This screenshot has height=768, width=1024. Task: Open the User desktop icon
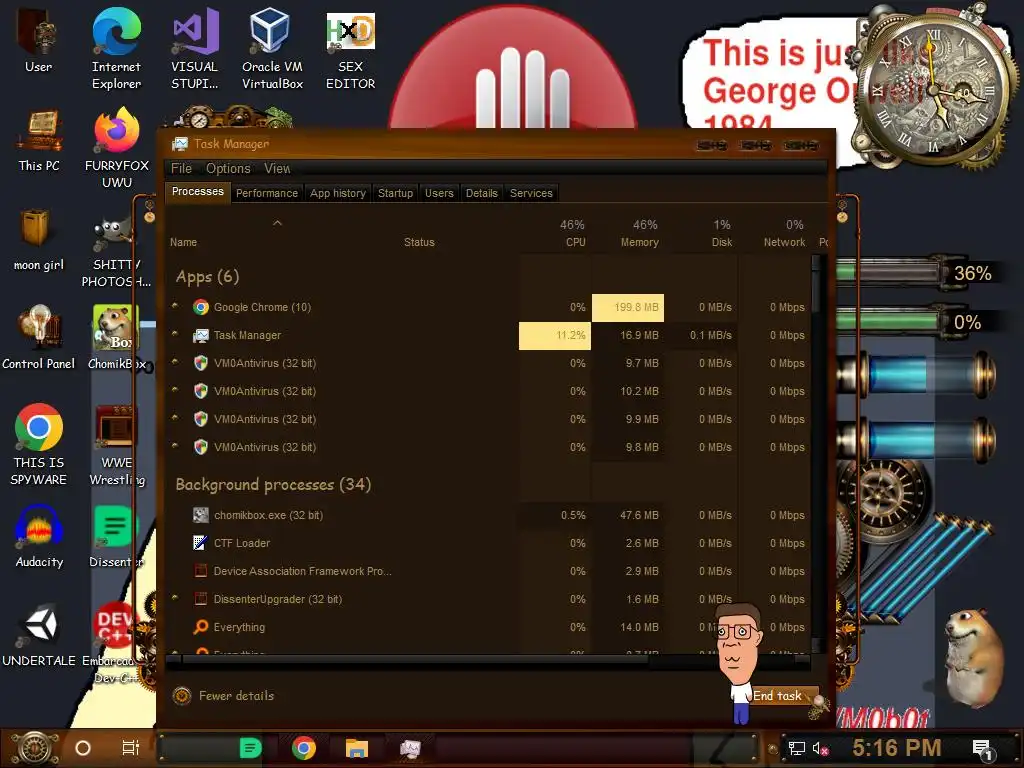tap(38, 40)
